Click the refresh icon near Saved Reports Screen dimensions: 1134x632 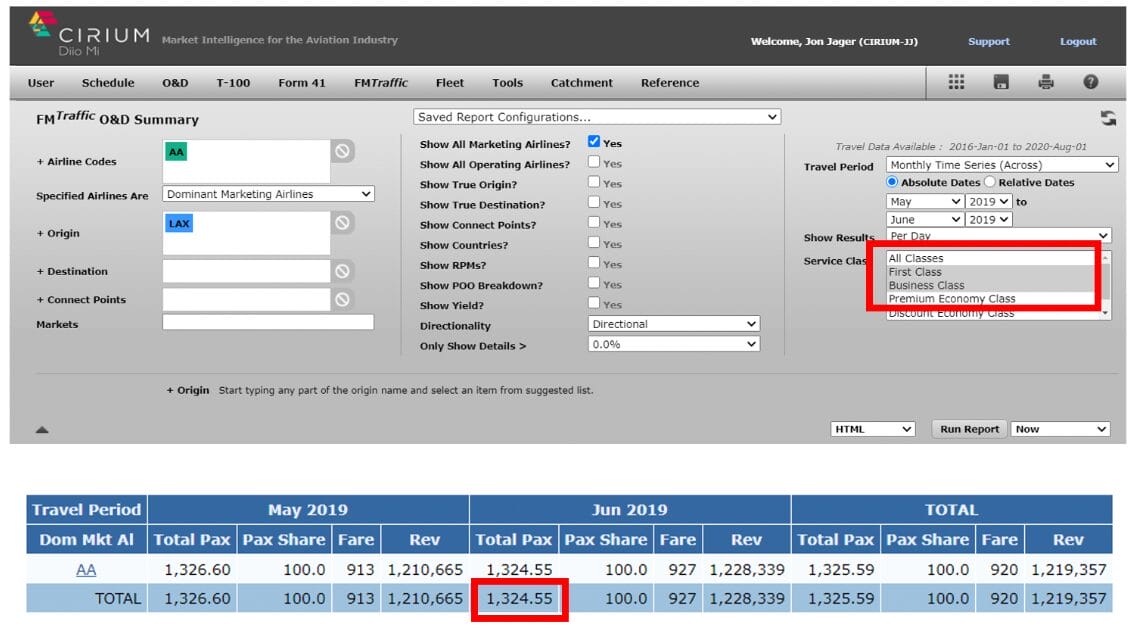point(1108,119)
